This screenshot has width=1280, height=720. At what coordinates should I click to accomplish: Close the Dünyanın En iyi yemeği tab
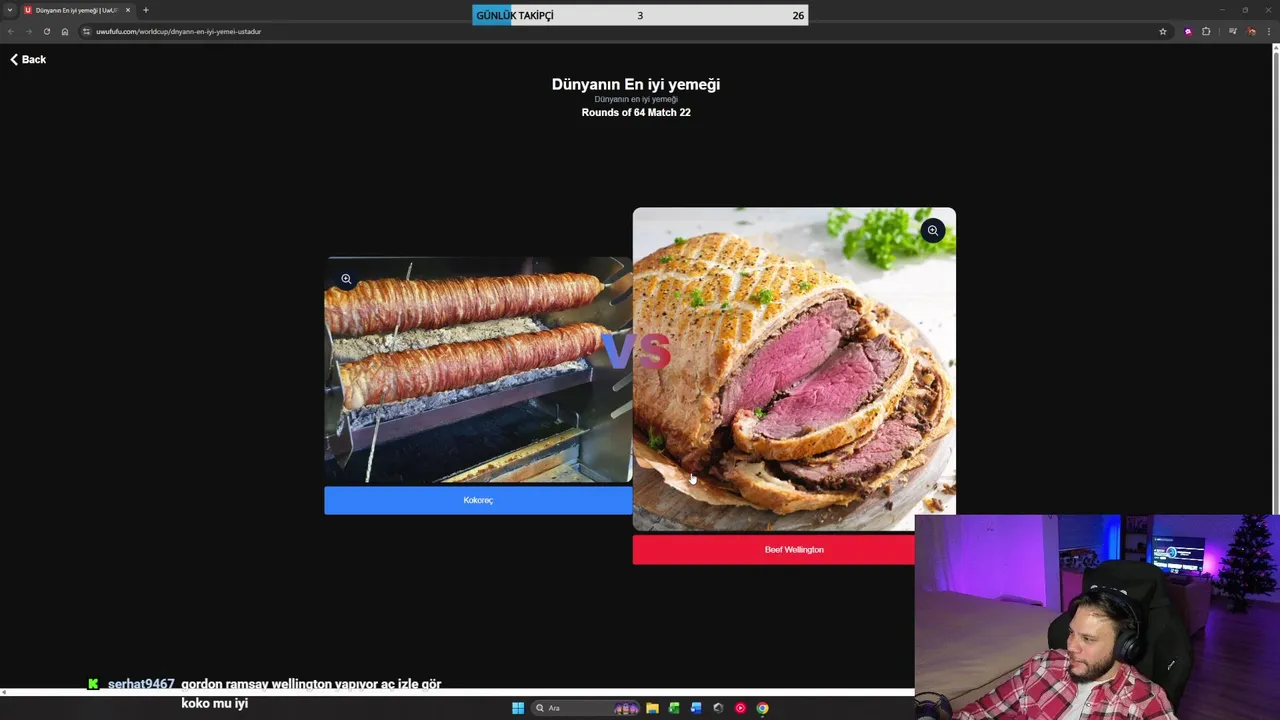pos(128,10)
